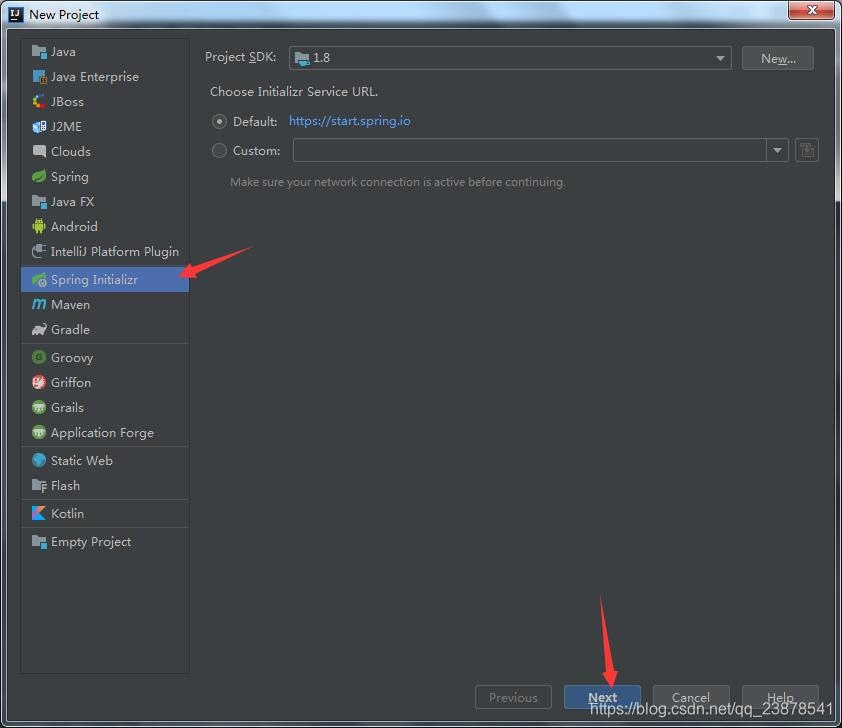Open the https://start.spring.io link
Image resolution: width=842 pixels, height=728 pixels.
[350, 121]
